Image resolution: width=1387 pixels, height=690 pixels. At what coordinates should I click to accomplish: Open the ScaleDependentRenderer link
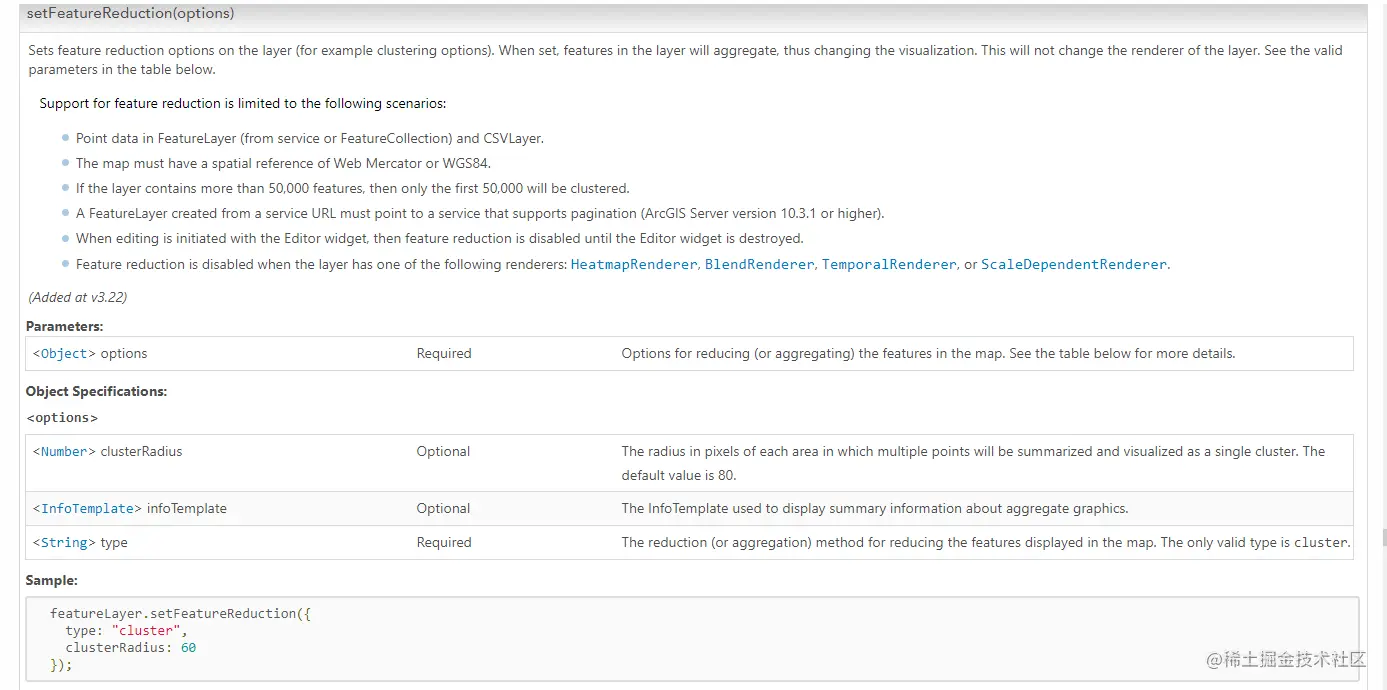click(1073, 265)
